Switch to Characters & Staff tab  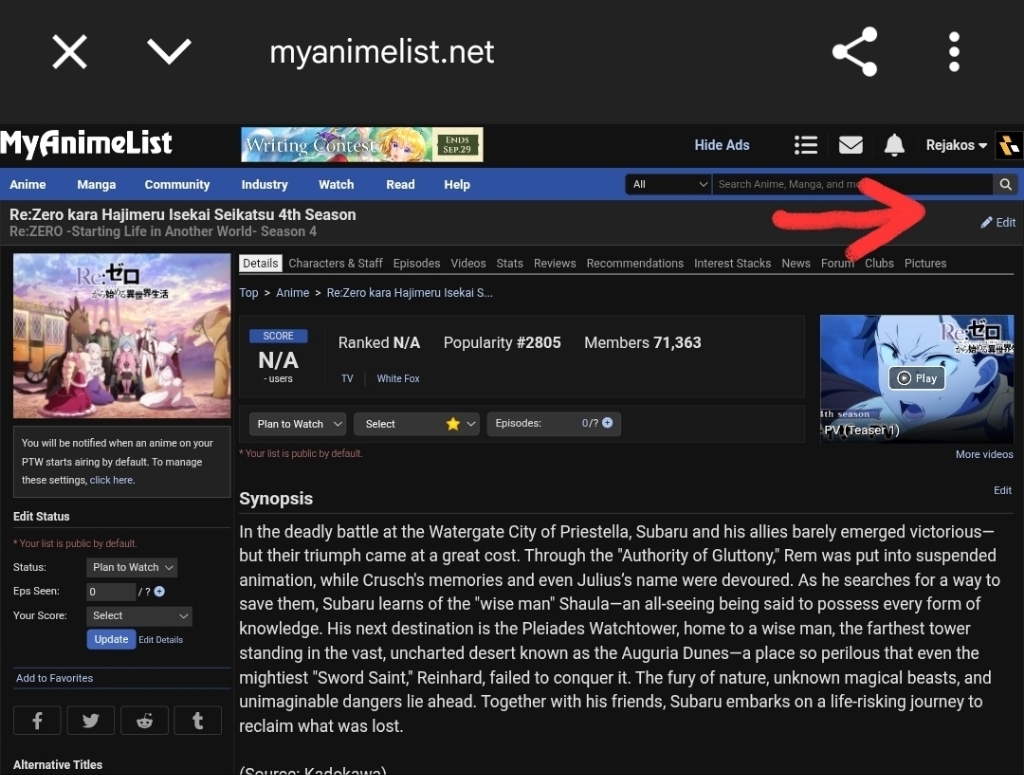[336, 263]
